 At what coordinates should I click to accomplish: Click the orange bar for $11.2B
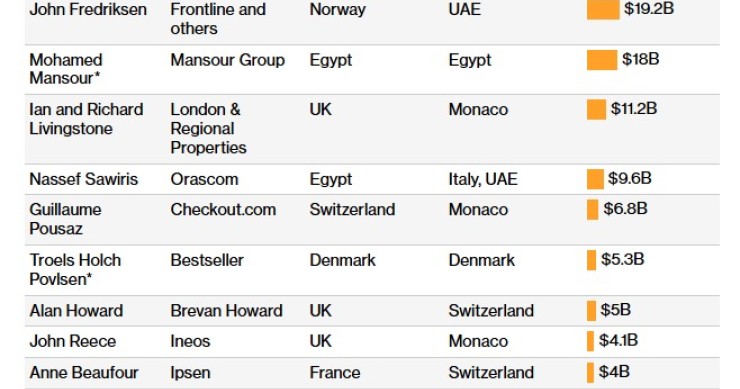click(x=596, y=110)
